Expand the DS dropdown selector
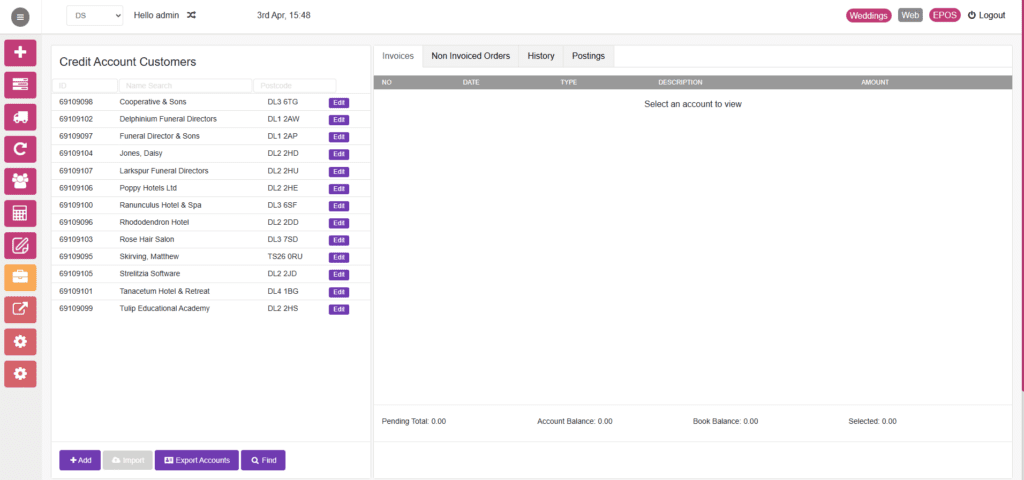The width and height of the screenshot is (1024, 480). coord(95,16)
